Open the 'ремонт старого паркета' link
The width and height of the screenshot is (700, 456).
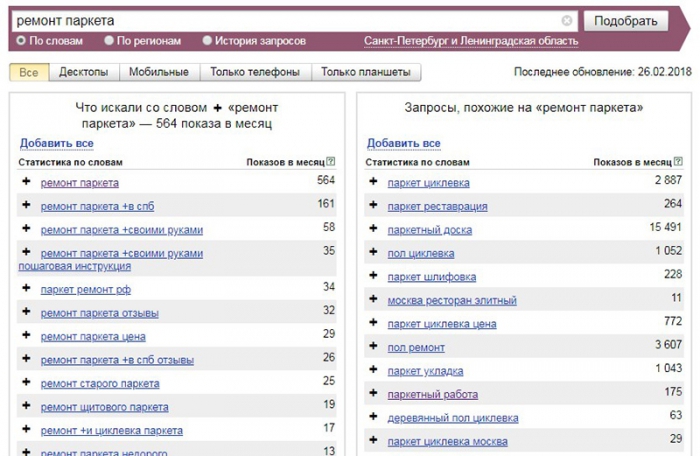click(x=100, y=384)
